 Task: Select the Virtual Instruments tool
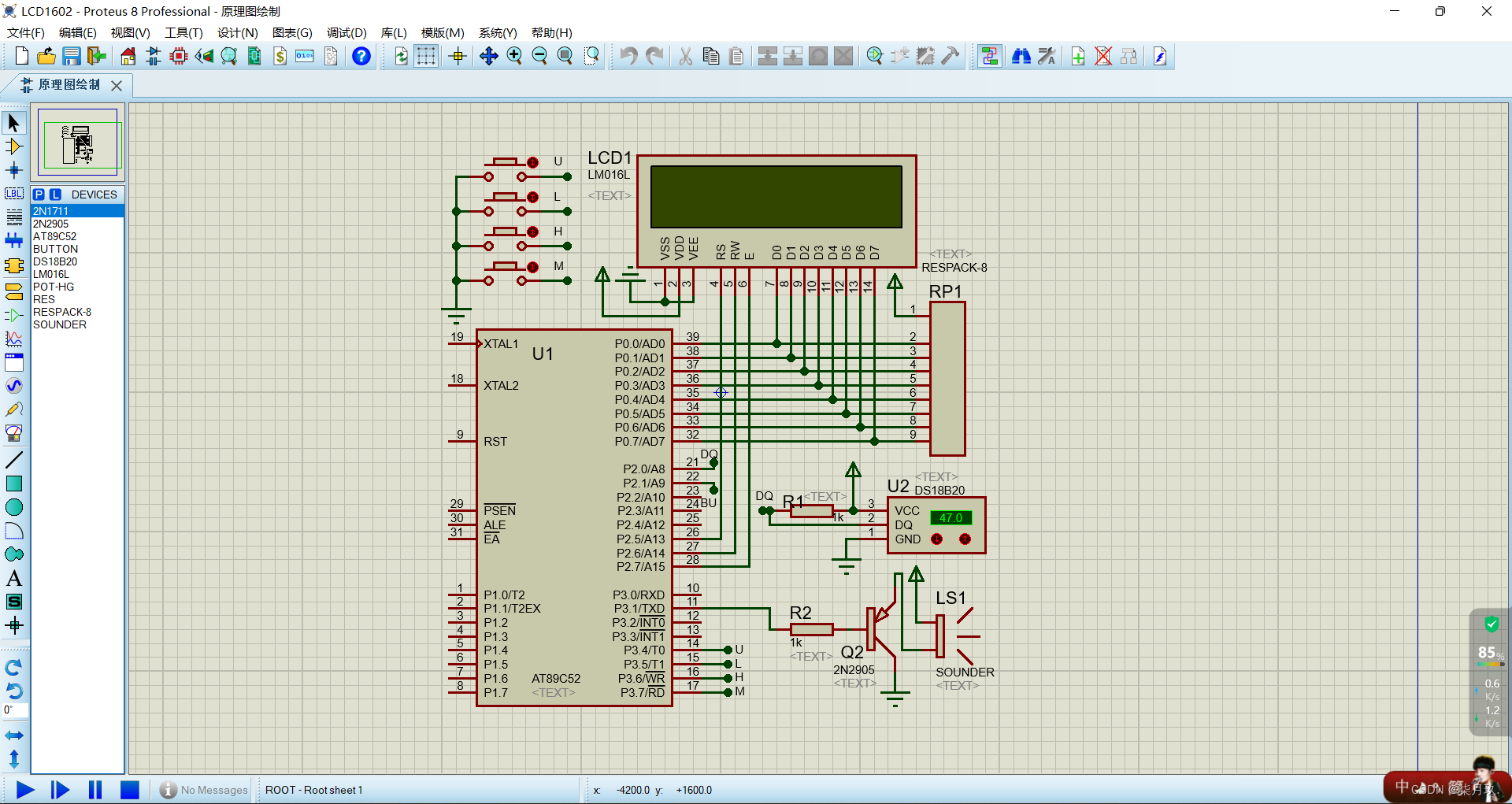14,433
